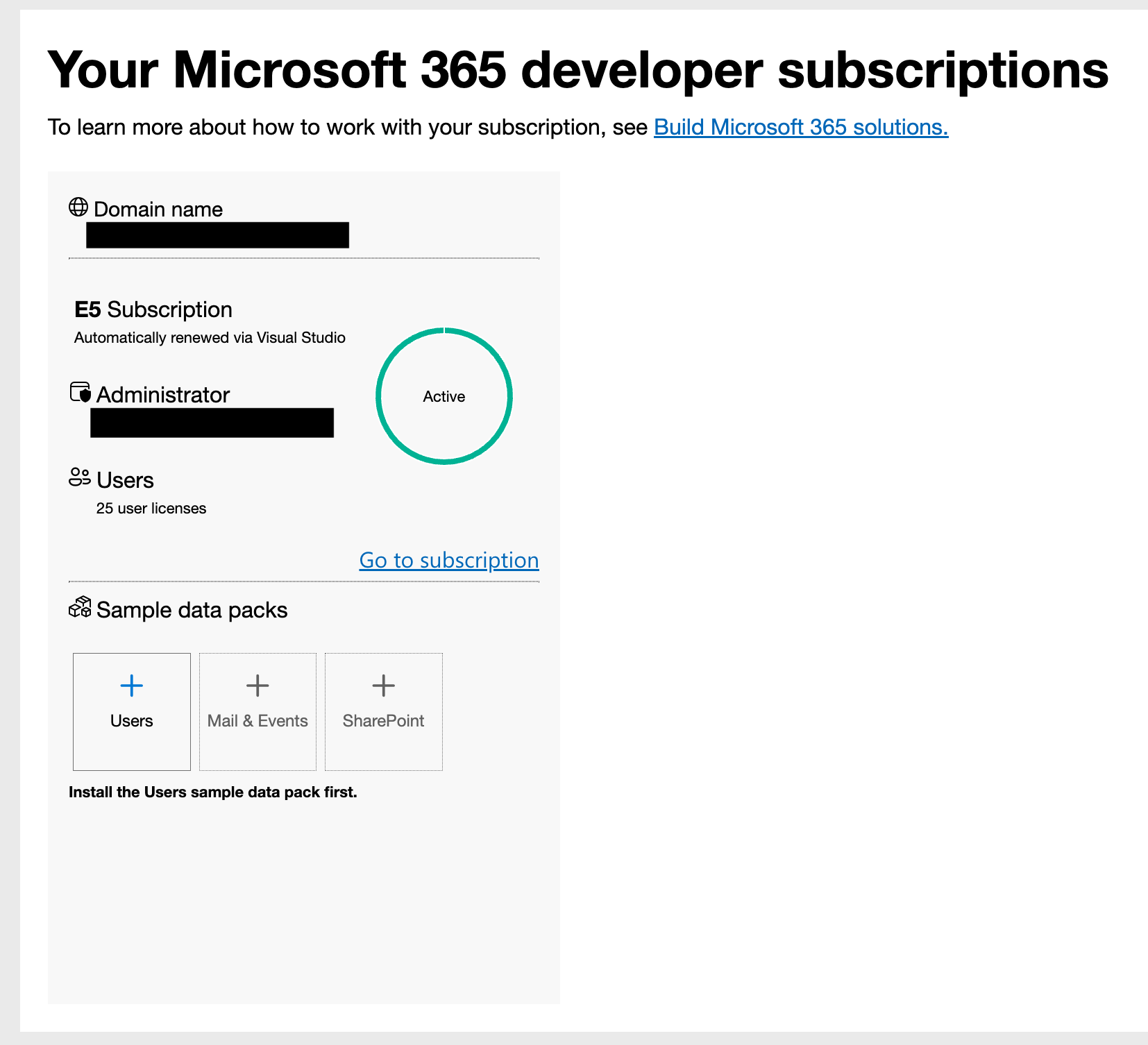Install the Users sample data pack
1148x1045 pixels.
[131, 711]
